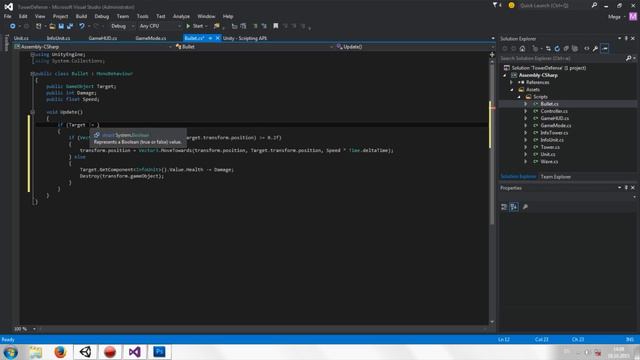
Task: Collapse the Assembly-CSharp project node
Action: click(x=505, y=76)
